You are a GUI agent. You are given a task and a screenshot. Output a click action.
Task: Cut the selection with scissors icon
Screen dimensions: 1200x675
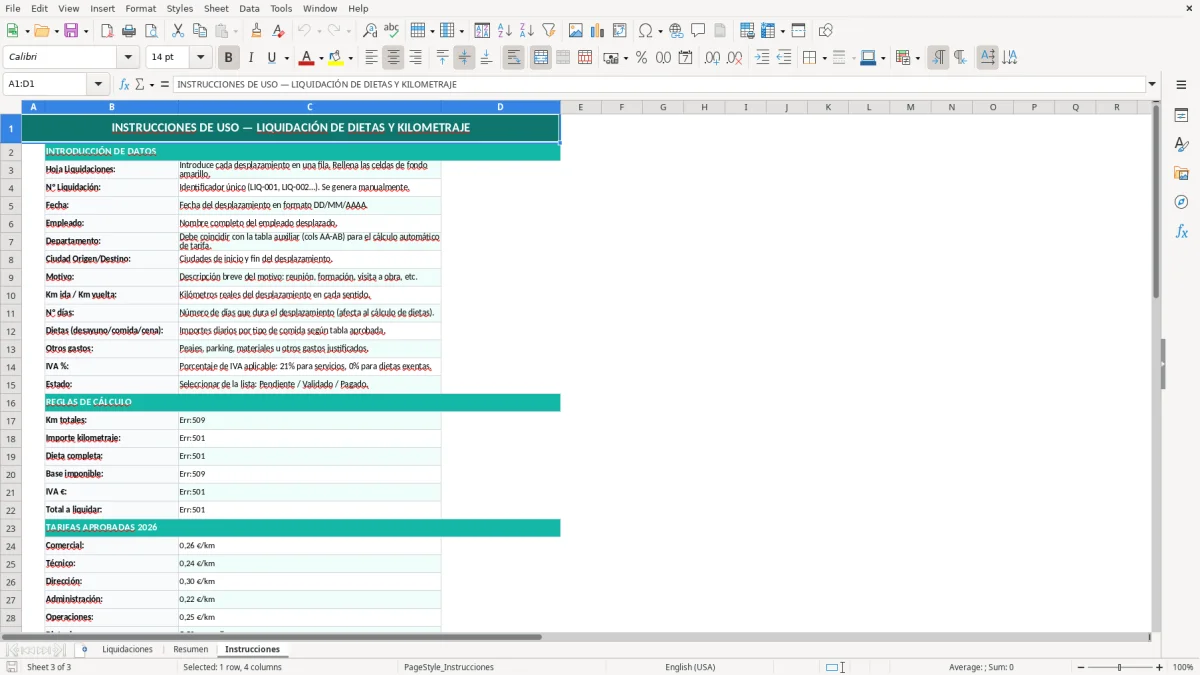[x=177, y=31]
